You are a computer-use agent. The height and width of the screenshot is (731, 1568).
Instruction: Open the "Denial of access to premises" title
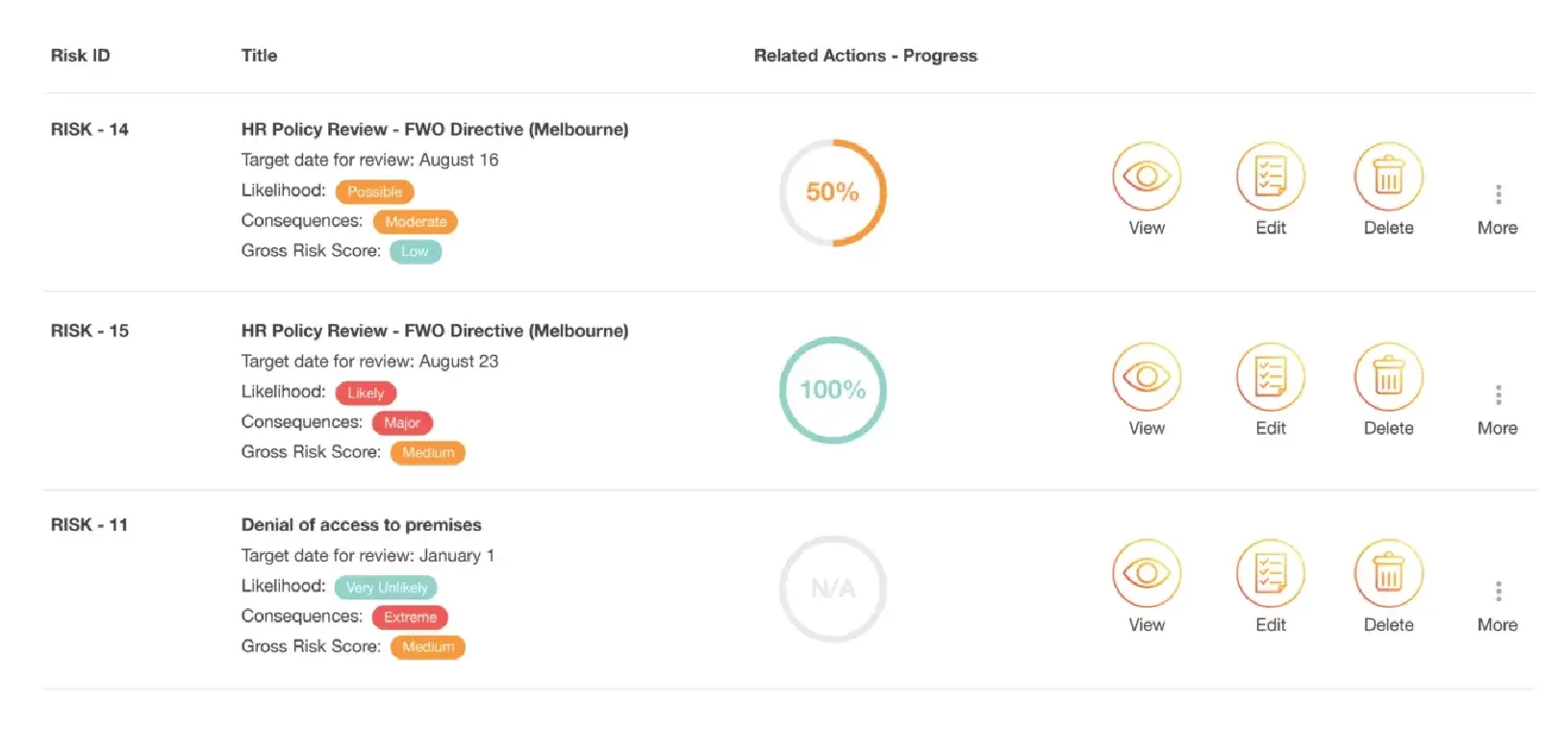click(361, 525)
